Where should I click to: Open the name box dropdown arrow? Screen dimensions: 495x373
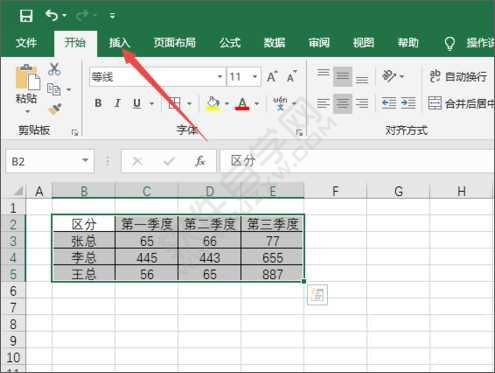click(85, 161)
